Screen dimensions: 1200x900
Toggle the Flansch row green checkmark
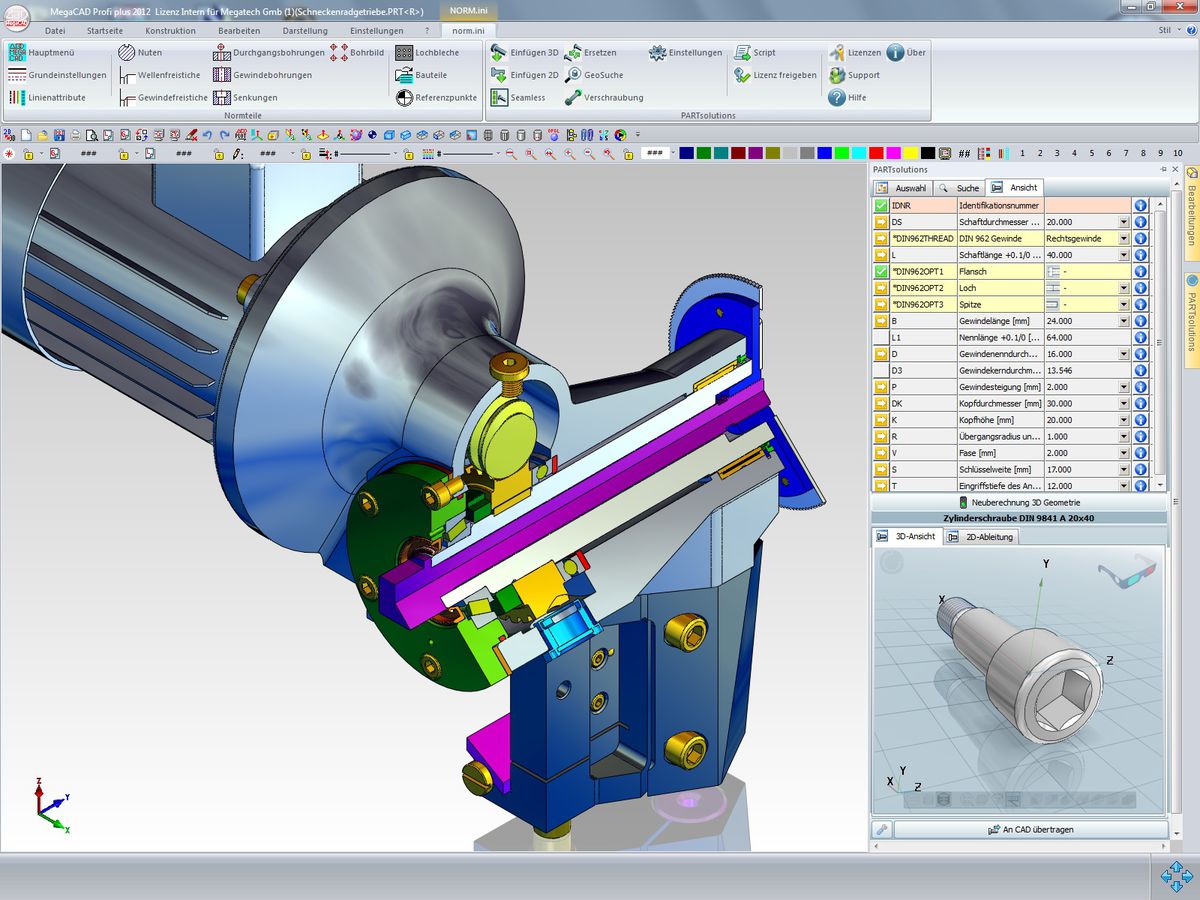click(881, 271)
